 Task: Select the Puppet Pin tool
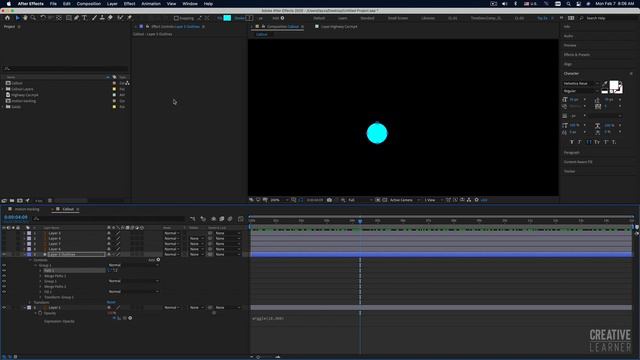point(129,18)
